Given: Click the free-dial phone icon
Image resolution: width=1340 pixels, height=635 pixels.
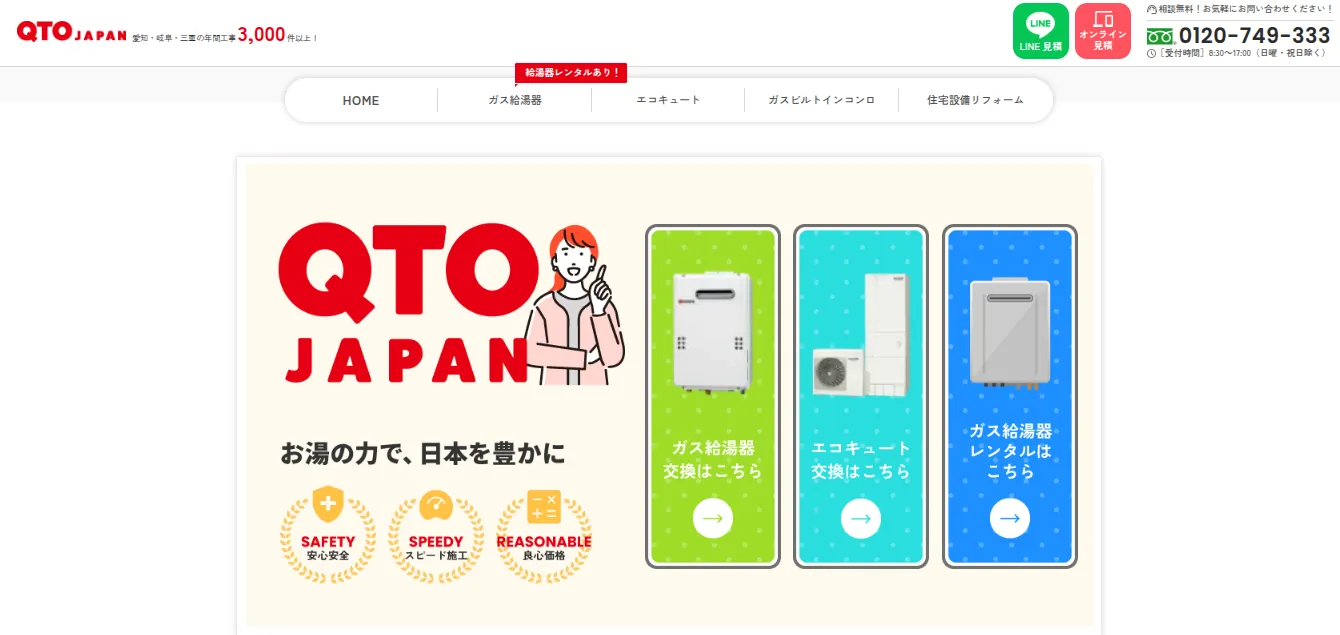Looking at the screenshot, I should [x=1160, y=37].
